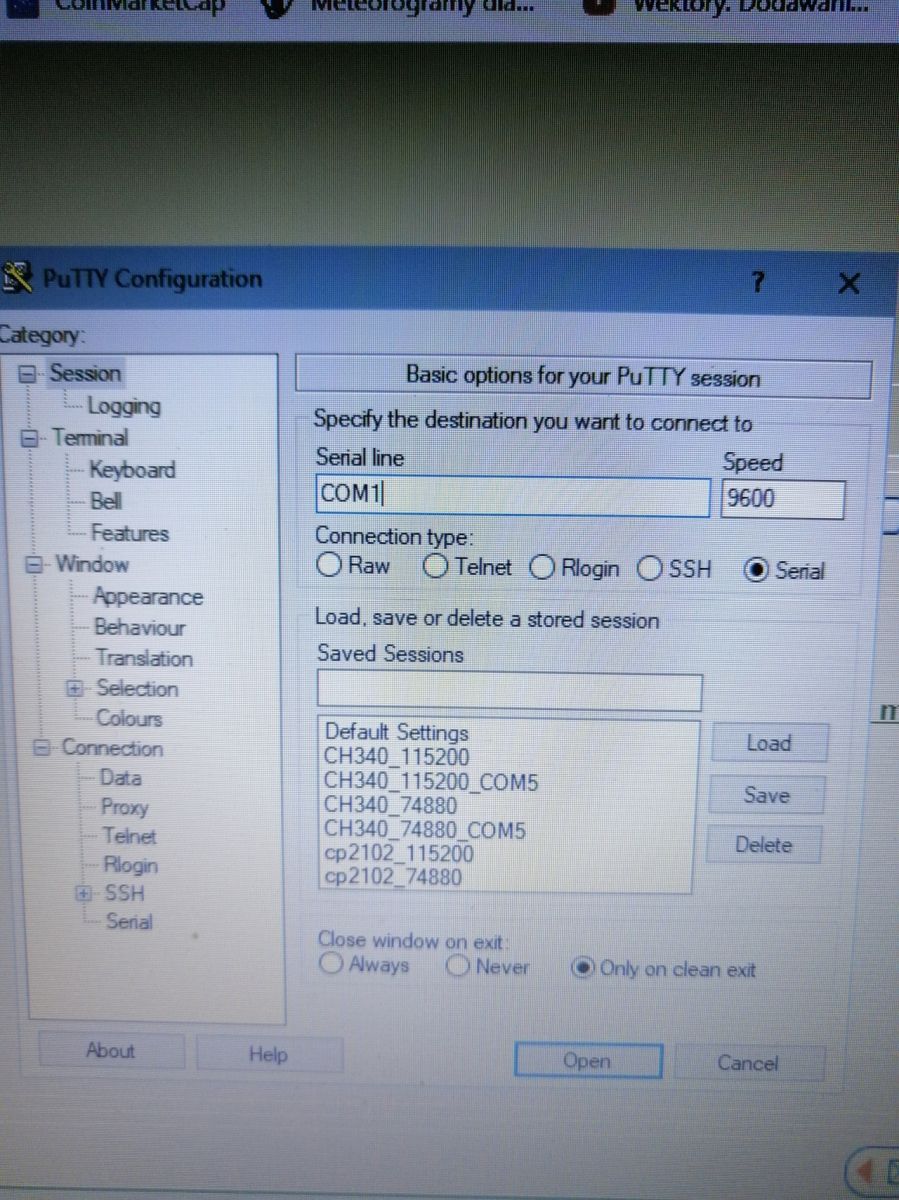Select SSH connection type
The height and width of the screenshot is (1200, 899).
coord(649,569)
